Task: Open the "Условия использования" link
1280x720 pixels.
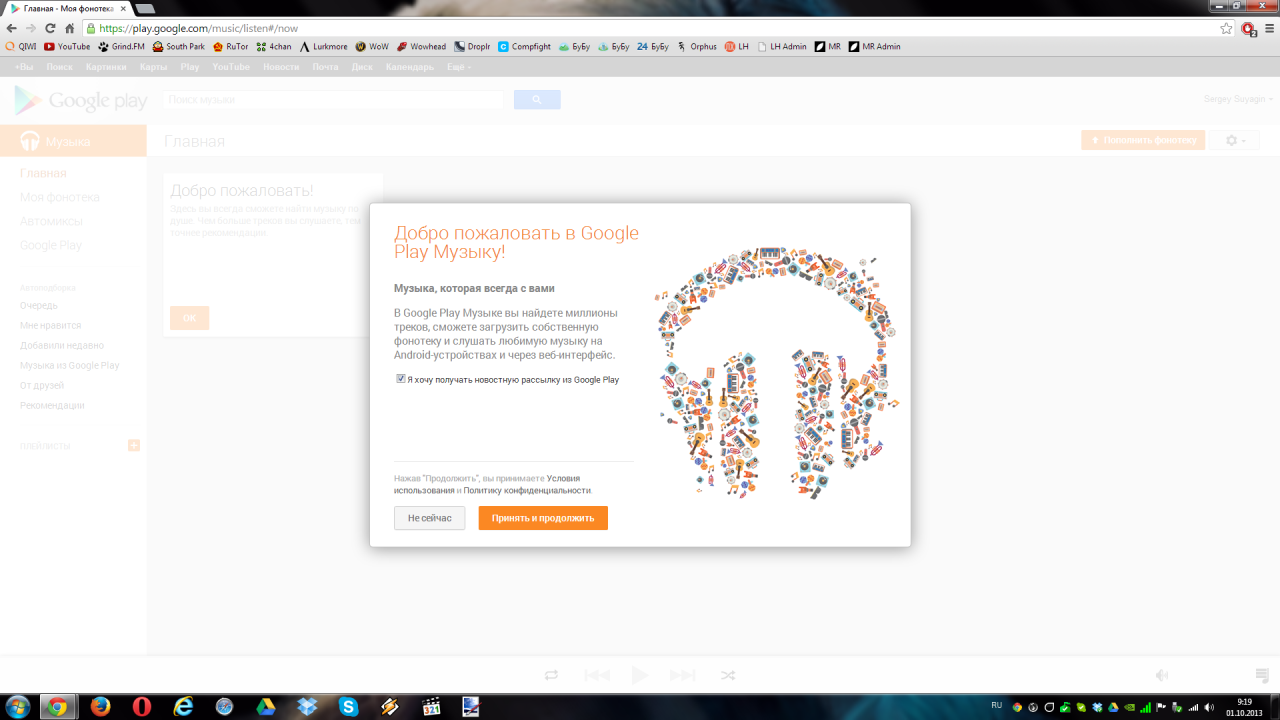Action: coord(486,484)
